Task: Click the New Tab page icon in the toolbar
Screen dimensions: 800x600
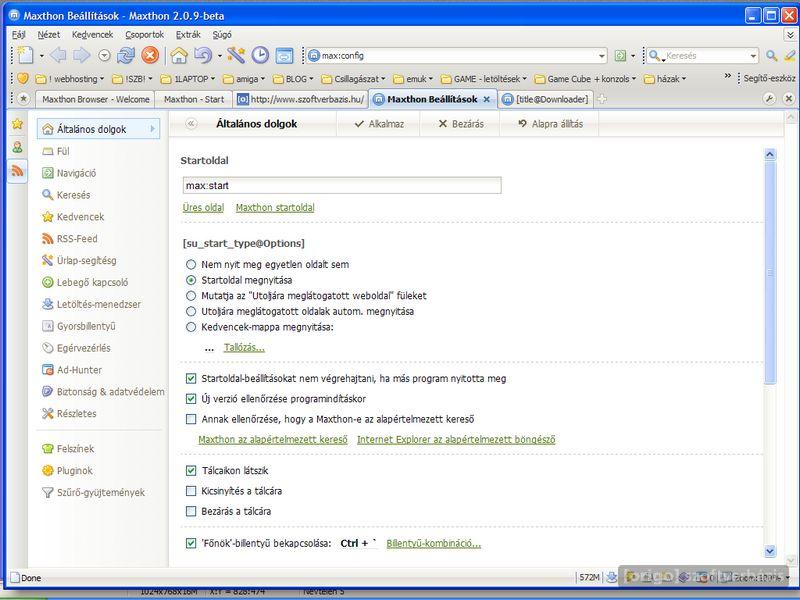Action: coord(24,55)
